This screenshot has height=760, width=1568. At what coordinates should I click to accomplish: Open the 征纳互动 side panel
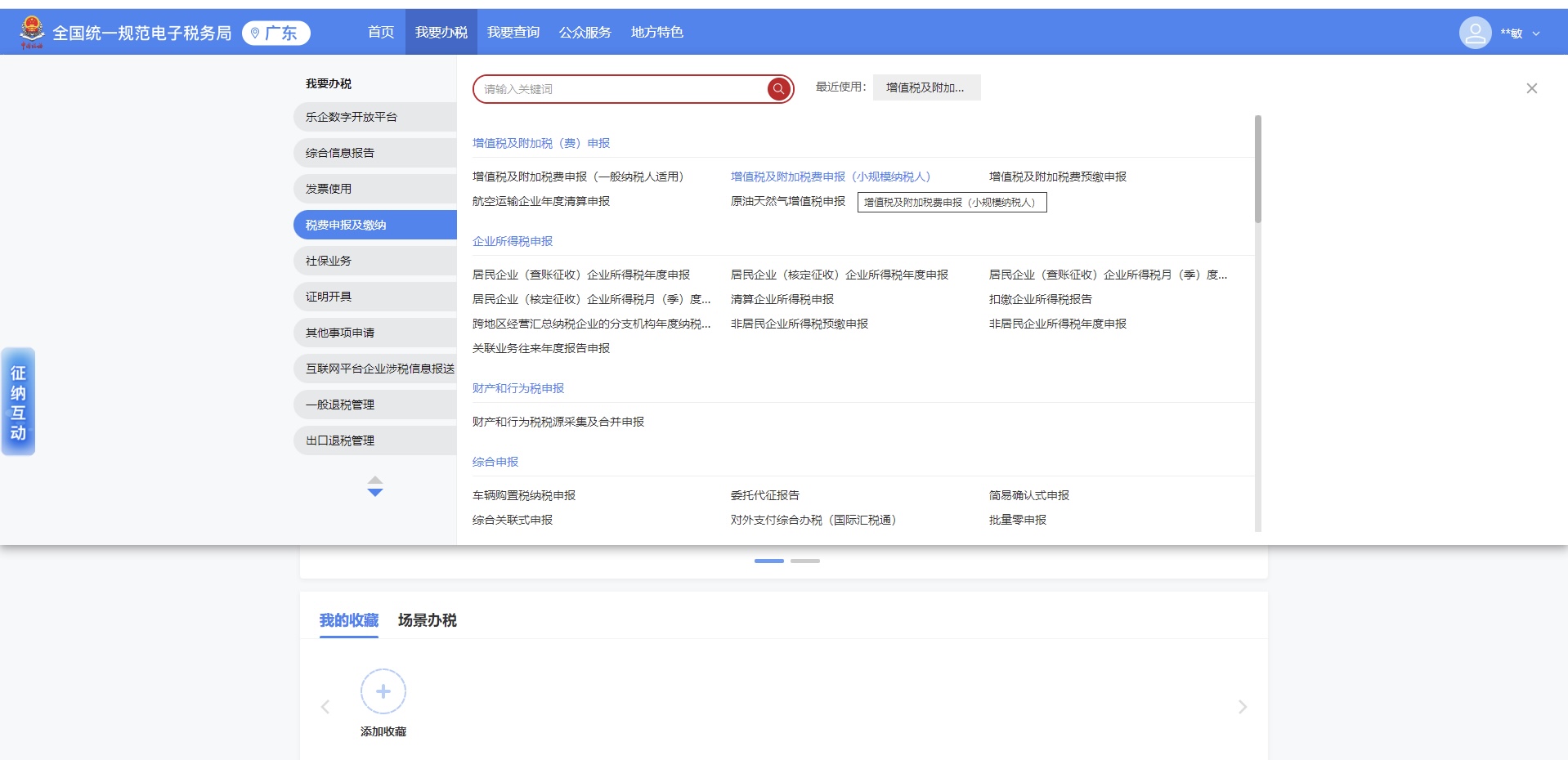[x=18, y=401]
